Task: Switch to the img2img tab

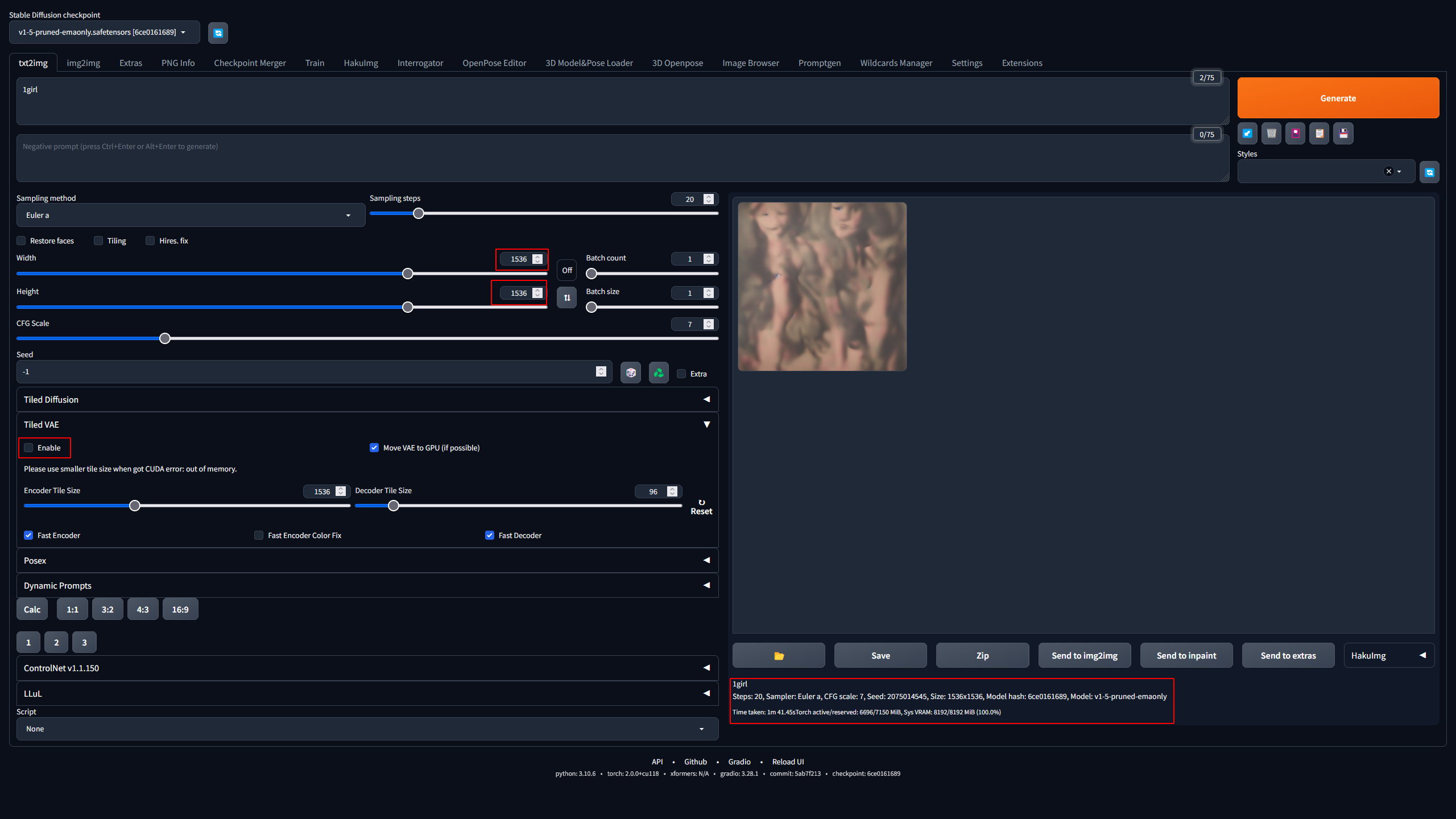Action: (83, 63)
